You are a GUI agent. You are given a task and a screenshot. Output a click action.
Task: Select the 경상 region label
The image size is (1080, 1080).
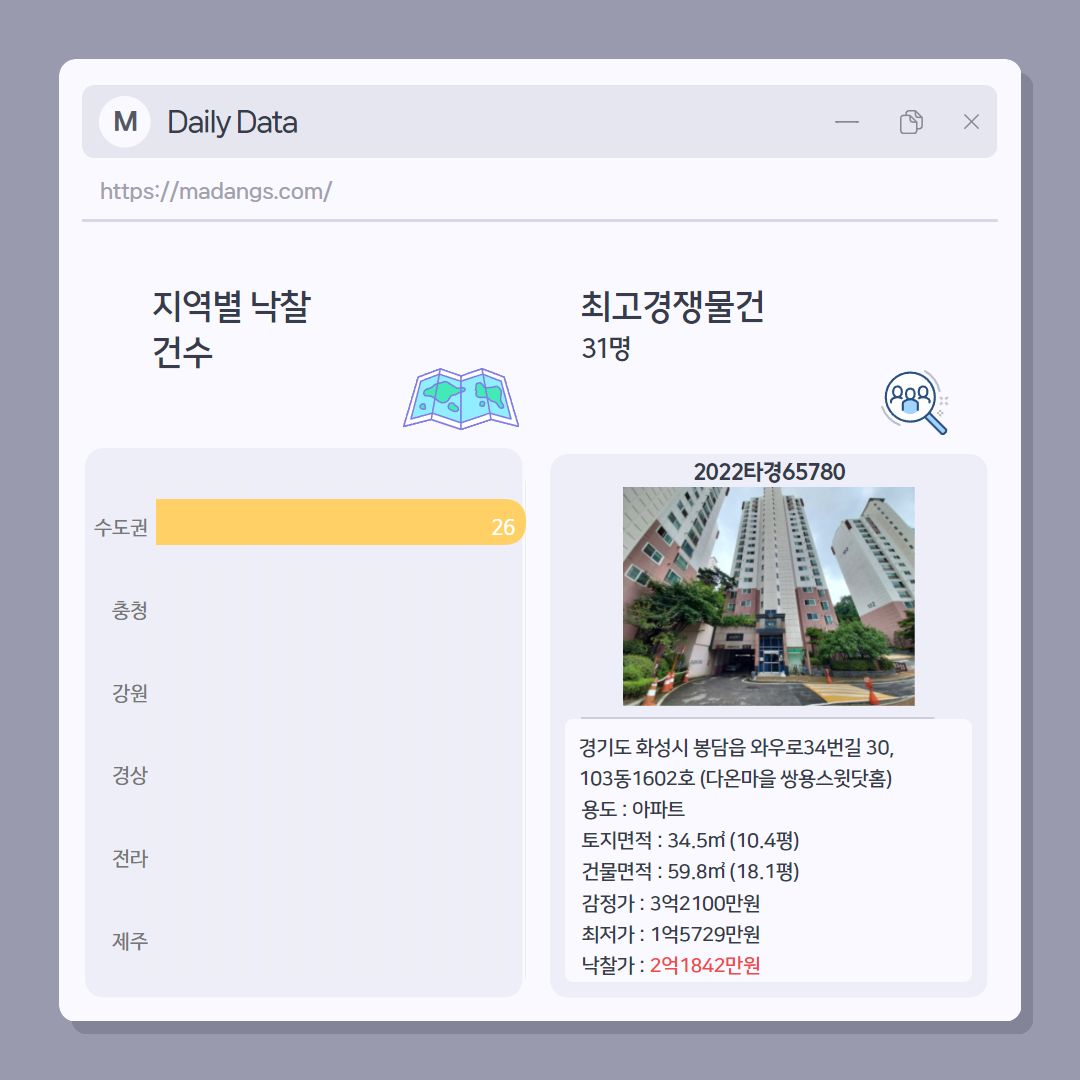[x=129, y=776]
